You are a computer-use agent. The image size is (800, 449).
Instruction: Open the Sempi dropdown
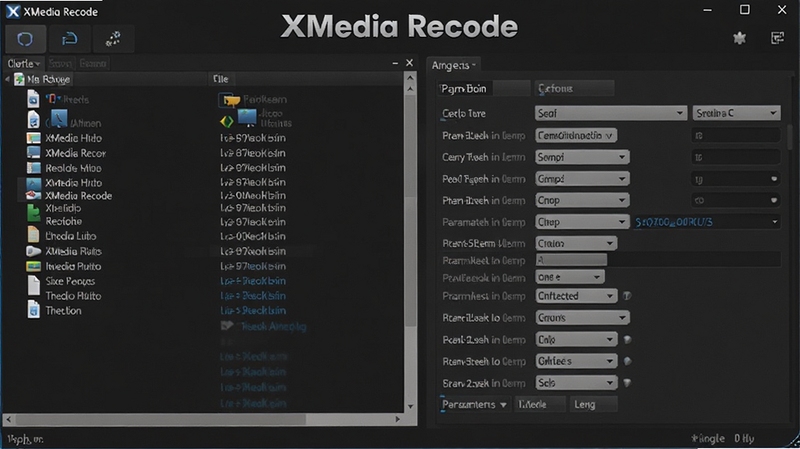click(x=582, y=157)
